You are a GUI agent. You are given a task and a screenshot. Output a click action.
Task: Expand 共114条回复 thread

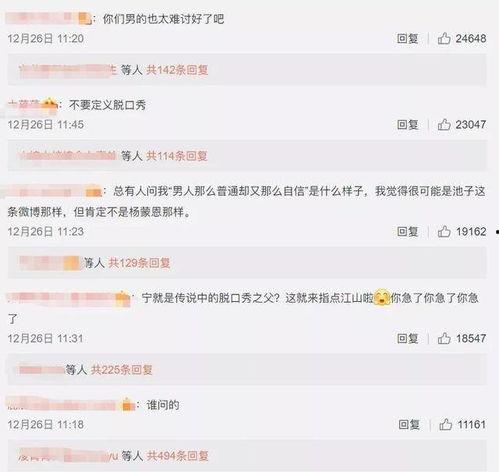click(x=177, y=156)
